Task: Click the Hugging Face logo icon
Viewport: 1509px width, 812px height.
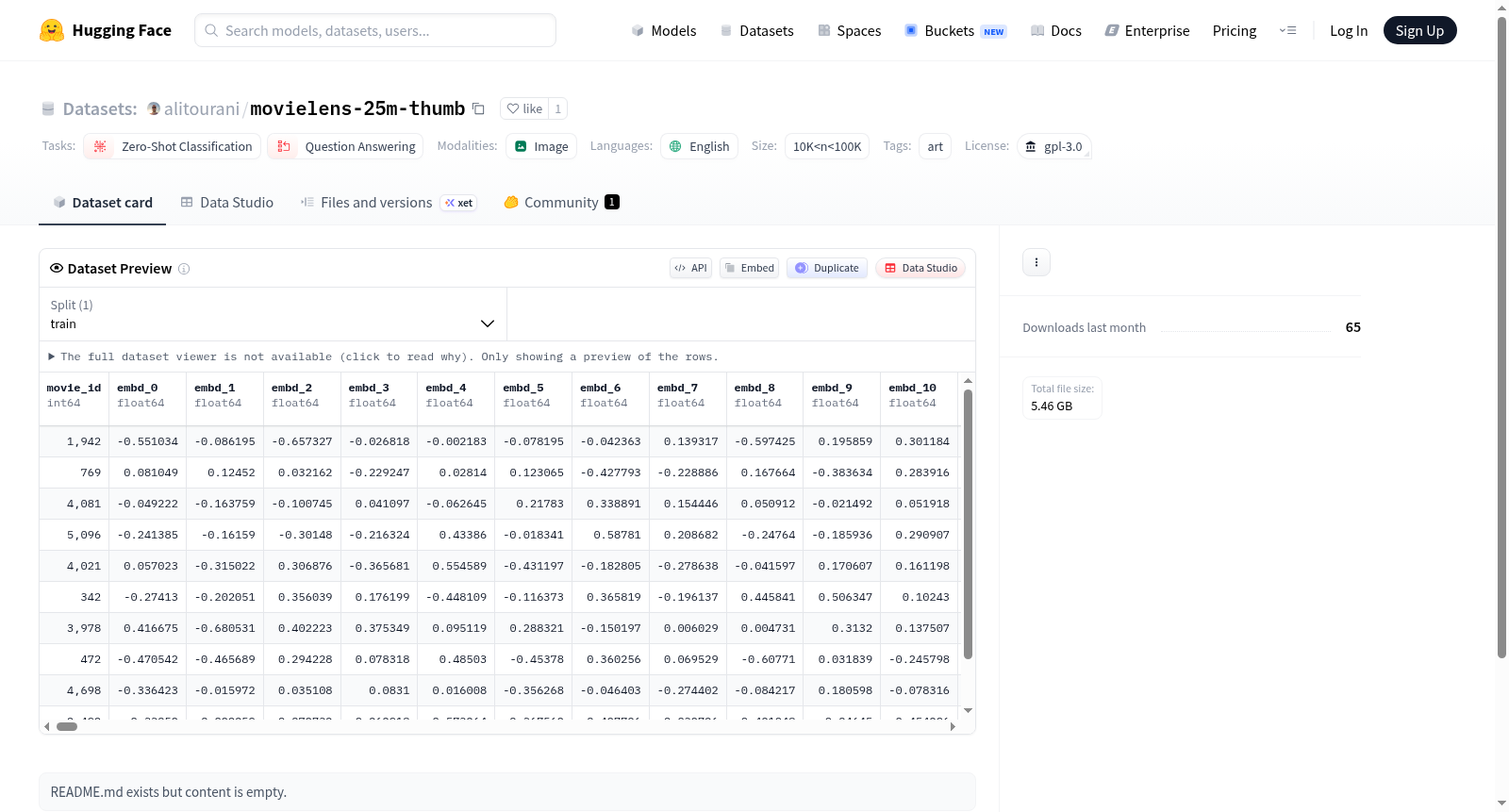Action: point(52,30)
